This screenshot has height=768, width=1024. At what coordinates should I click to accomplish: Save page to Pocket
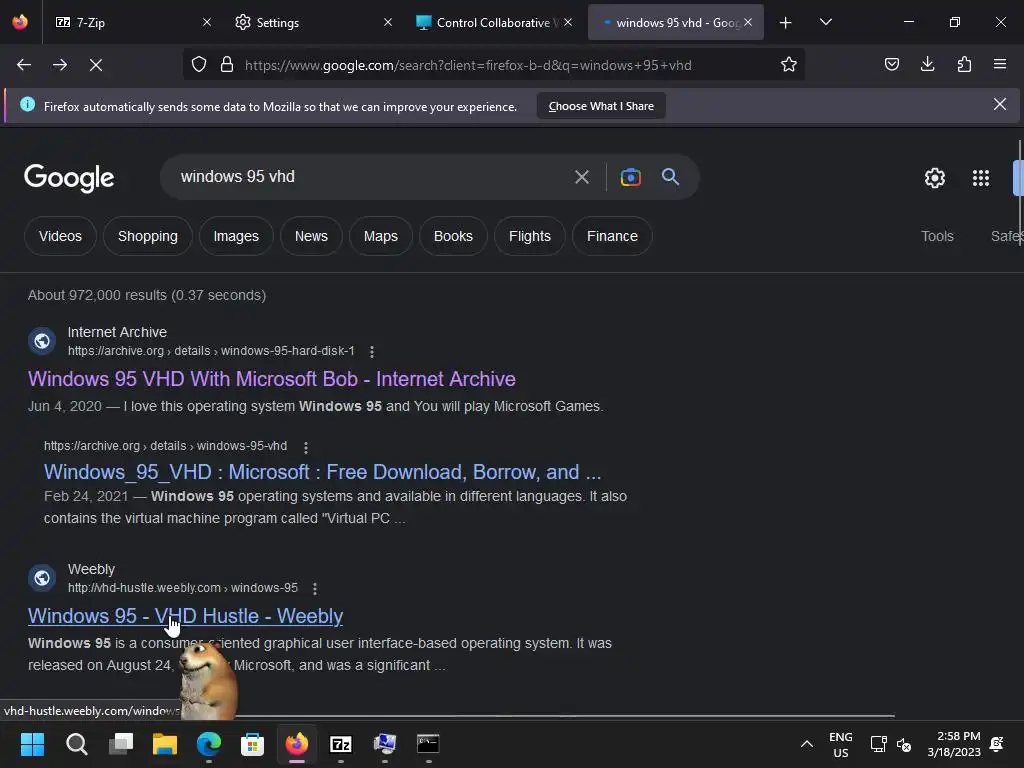click(892, 65)
